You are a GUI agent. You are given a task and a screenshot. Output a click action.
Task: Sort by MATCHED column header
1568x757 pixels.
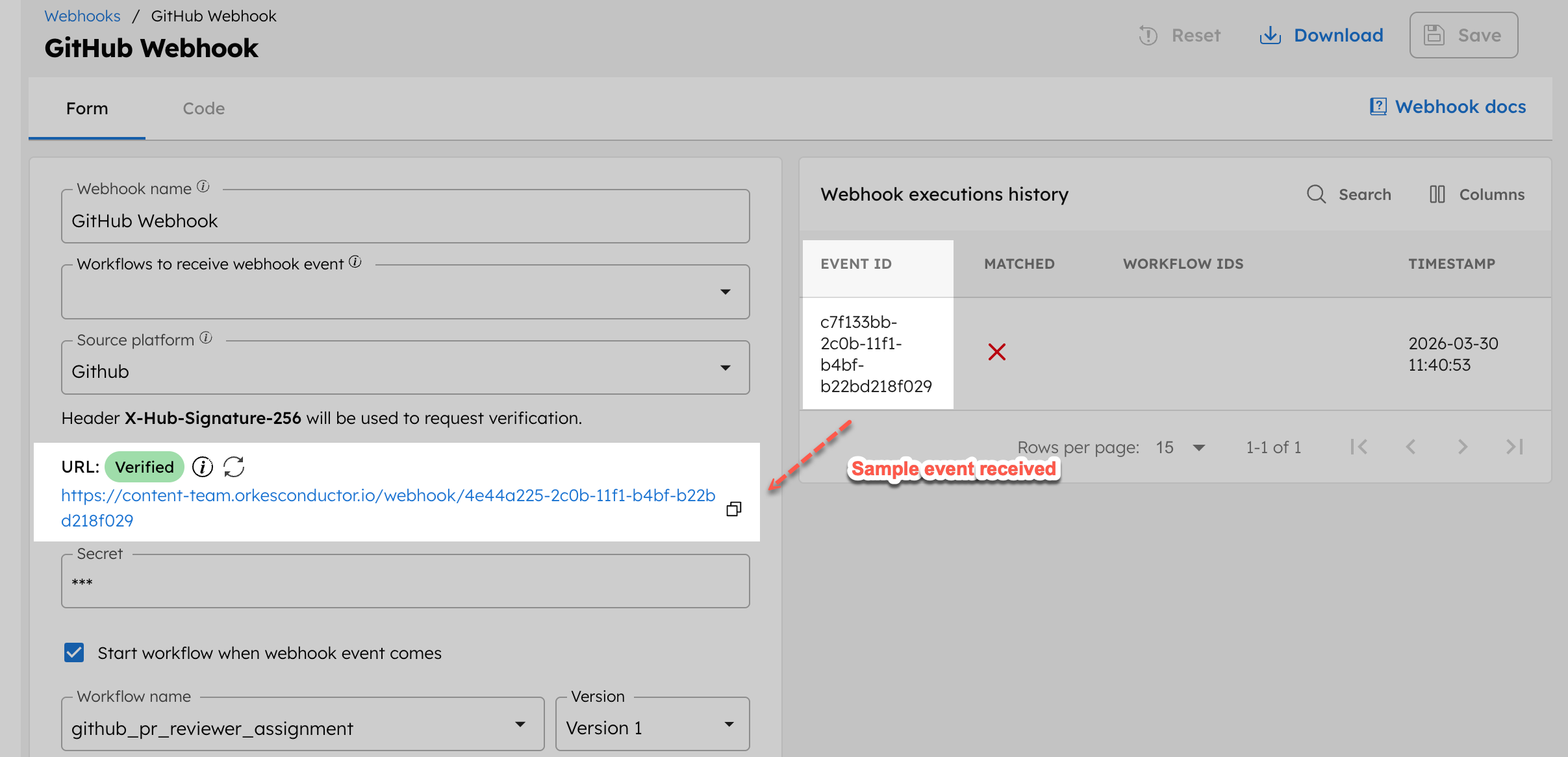click(x=1019, y=264)
